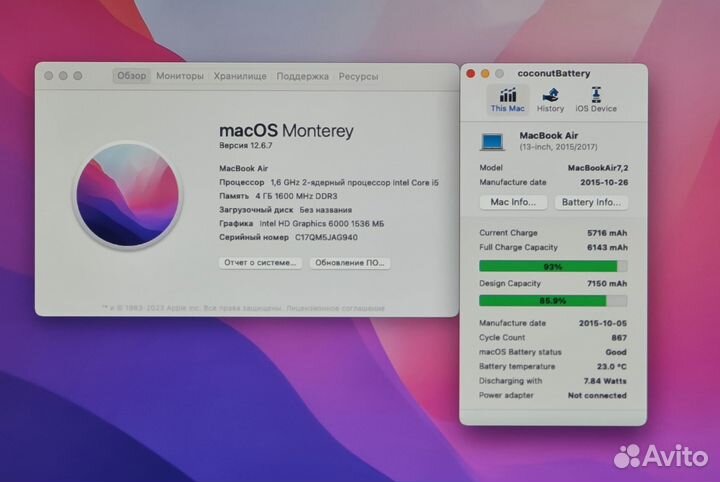Click the macOS Monterey logo image
Screen dimensions: 720x482
coord(127,195)
